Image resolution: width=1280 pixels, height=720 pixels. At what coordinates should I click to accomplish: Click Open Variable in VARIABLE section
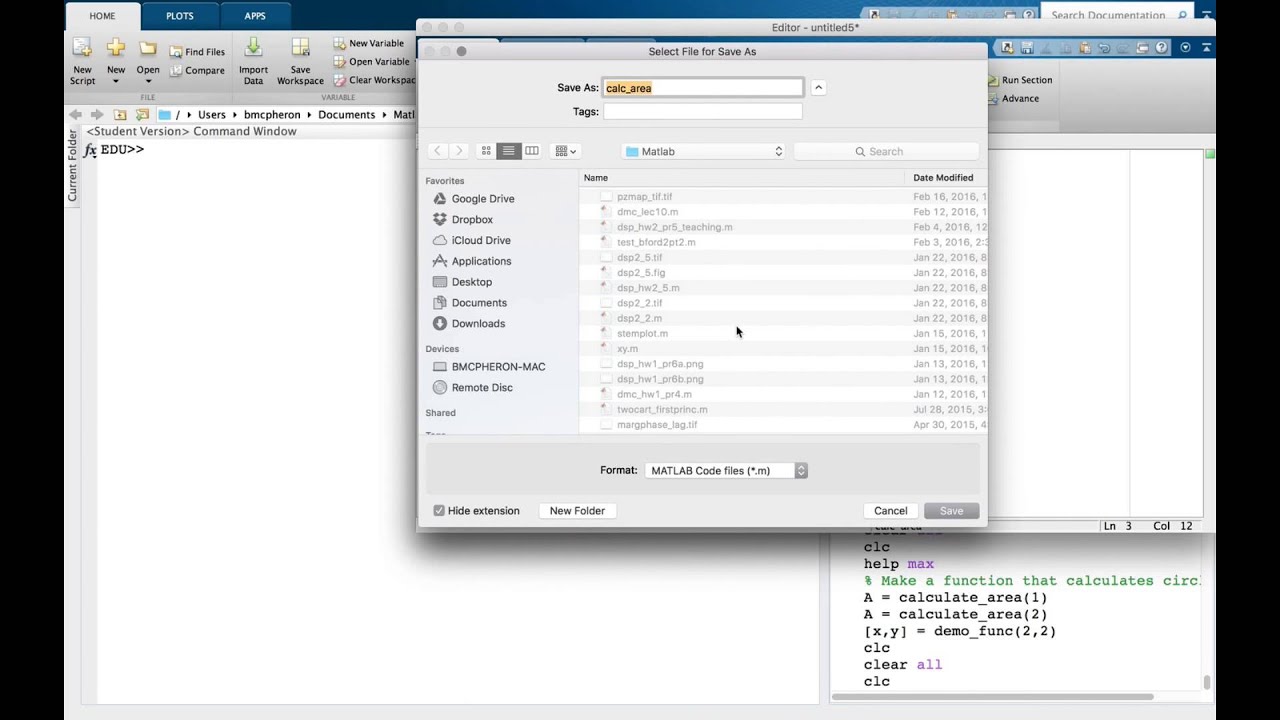(371, 62)
